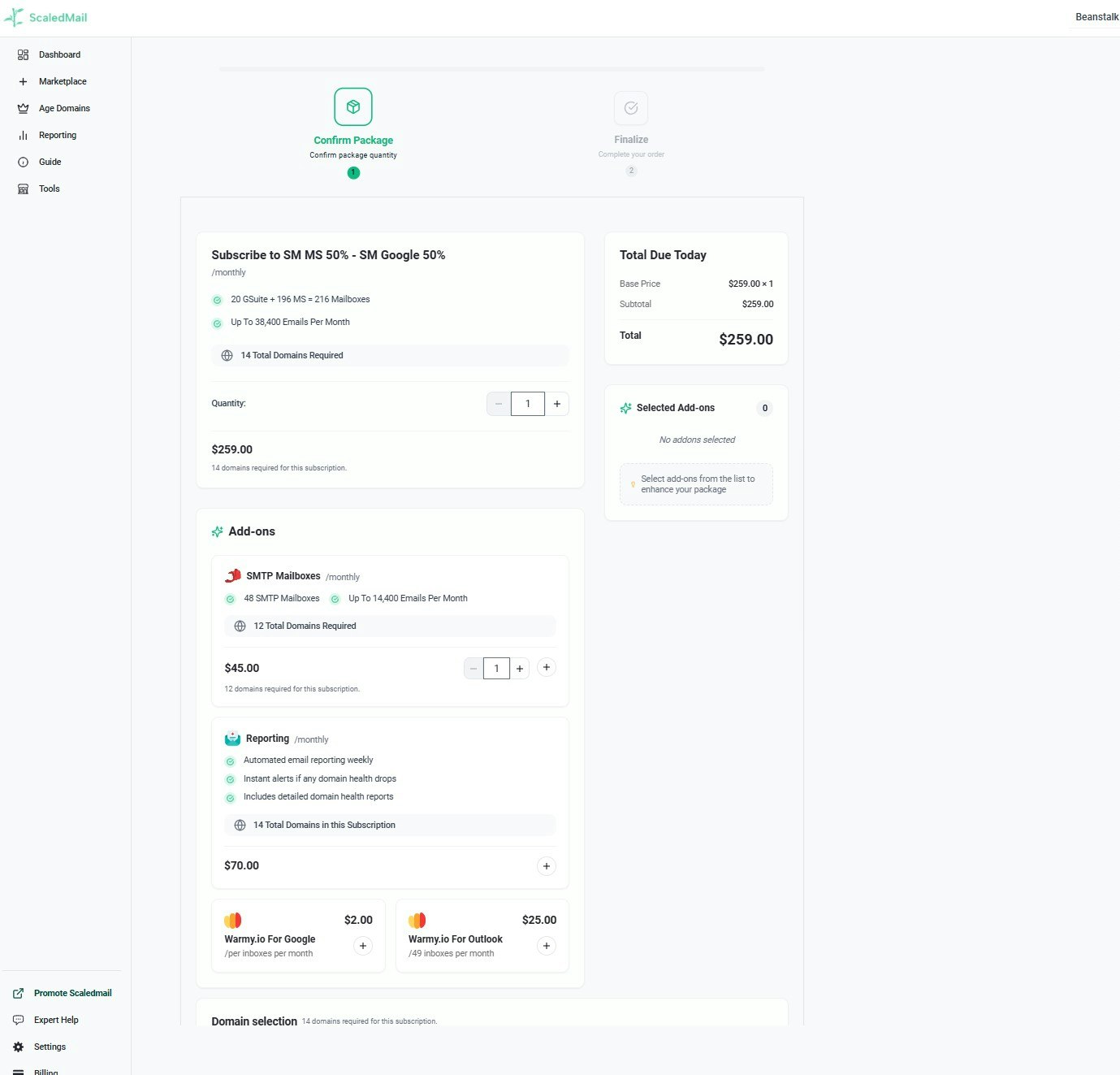Screen dimensions: 1120x1075
Task: Open Reporting in the sidebar
Action: pos(58,135)
